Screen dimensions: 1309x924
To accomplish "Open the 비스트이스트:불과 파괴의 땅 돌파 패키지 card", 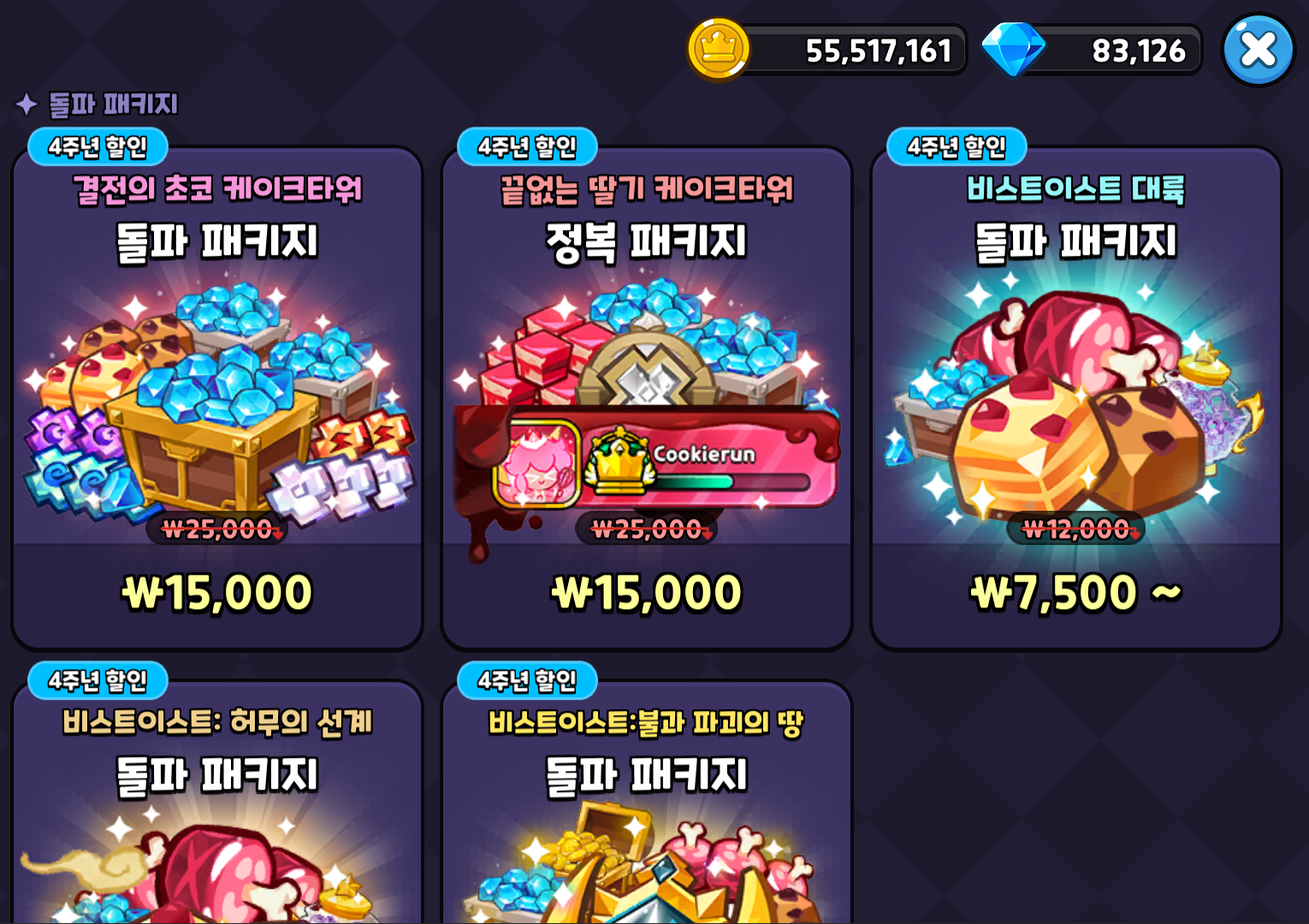I will [647, 800].
